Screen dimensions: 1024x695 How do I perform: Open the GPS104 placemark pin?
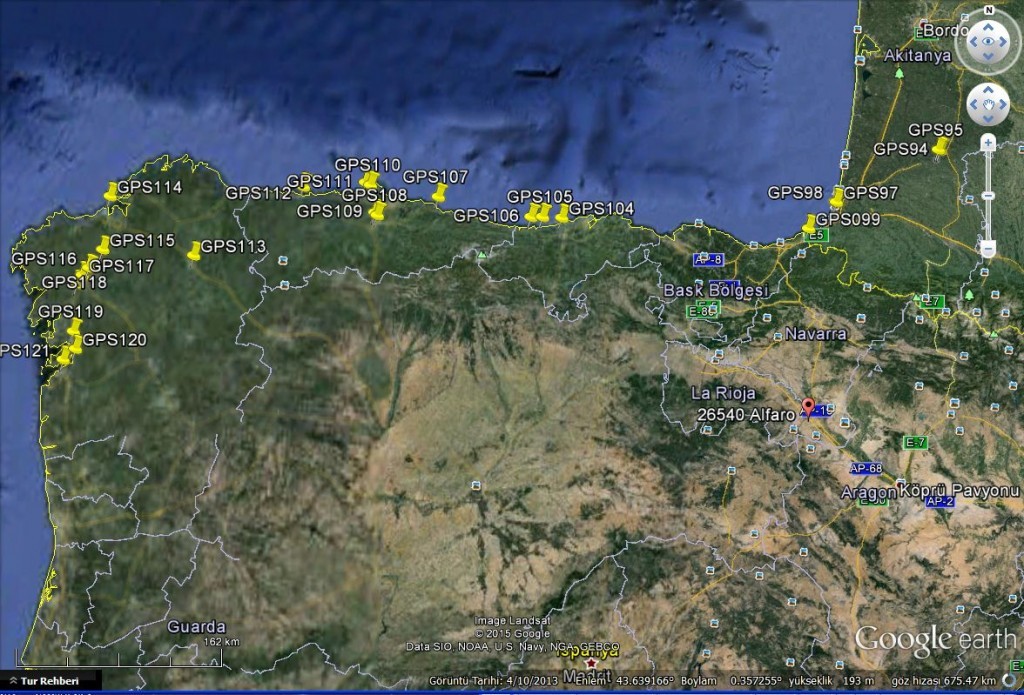(x=563, y=213)
